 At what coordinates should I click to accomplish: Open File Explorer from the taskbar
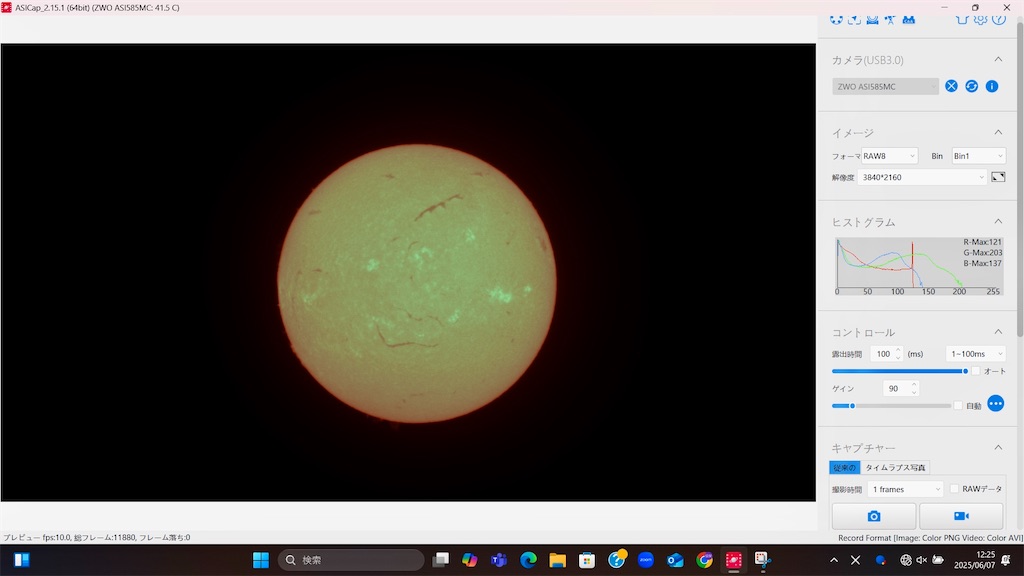tap(557, 560)
